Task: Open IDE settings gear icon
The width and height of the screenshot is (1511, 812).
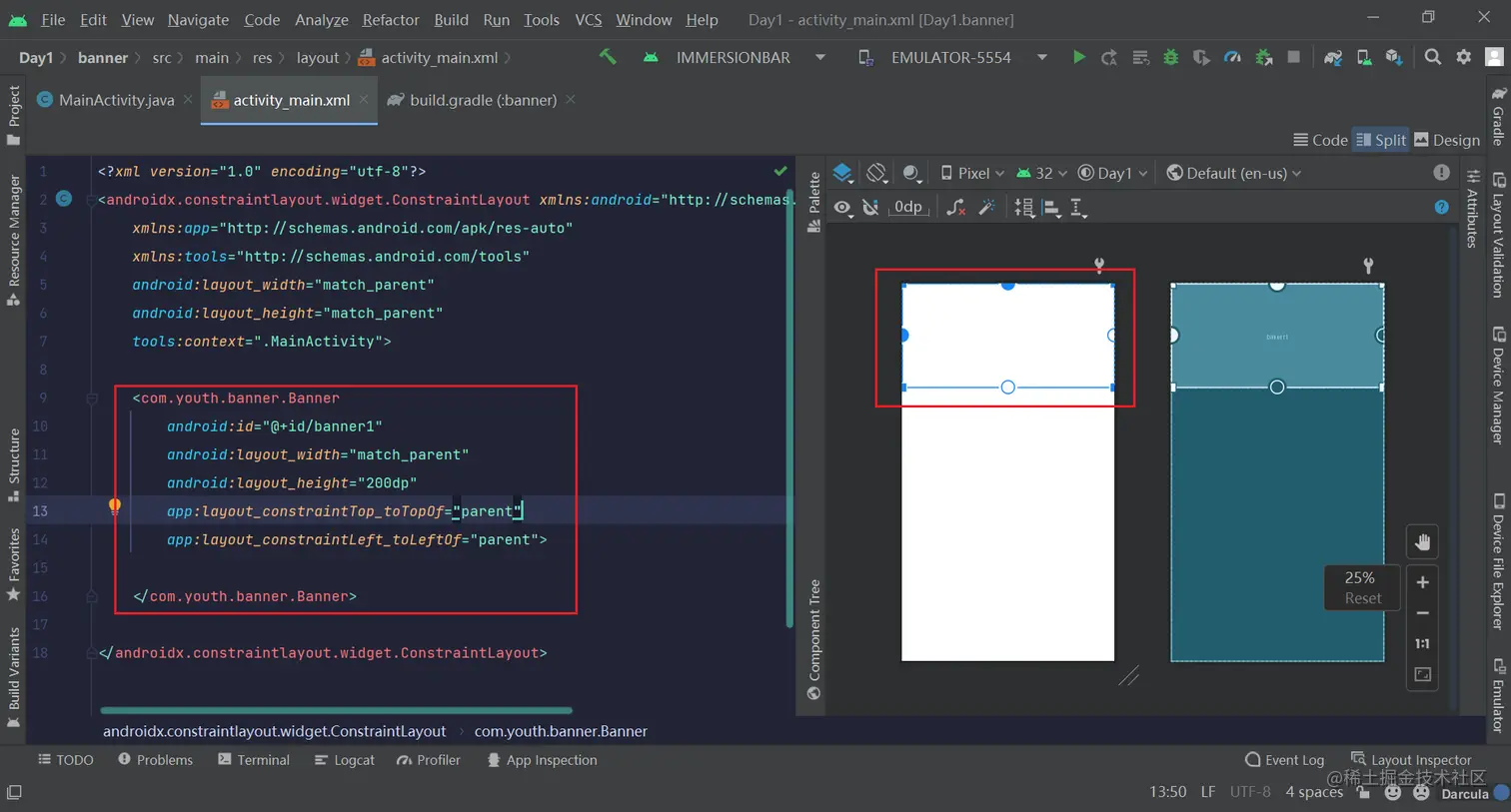Action: 1464,57
